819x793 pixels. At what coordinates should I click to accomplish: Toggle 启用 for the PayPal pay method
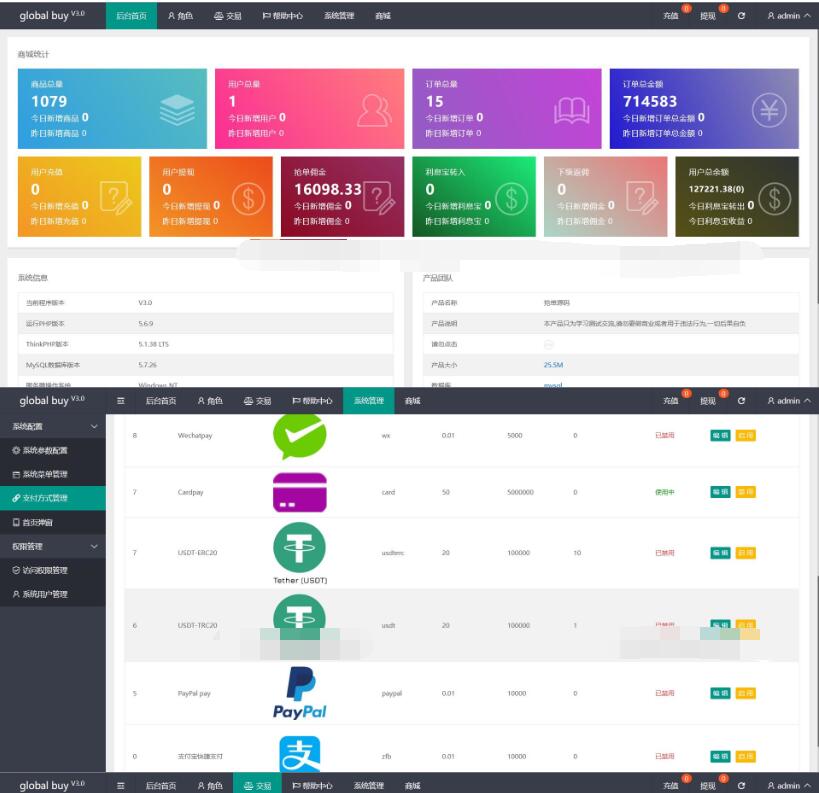pos(745,693)
